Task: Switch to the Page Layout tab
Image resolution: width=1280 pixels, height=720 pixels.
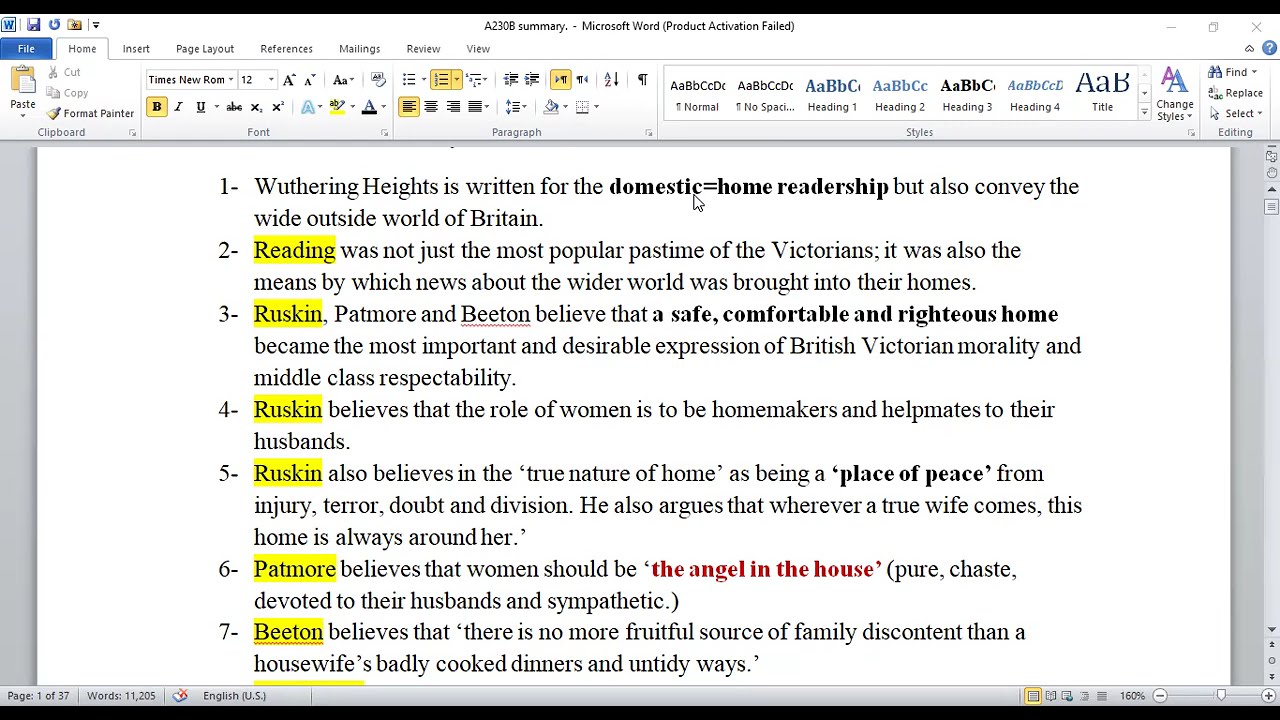Action: (x=205, y=49)
